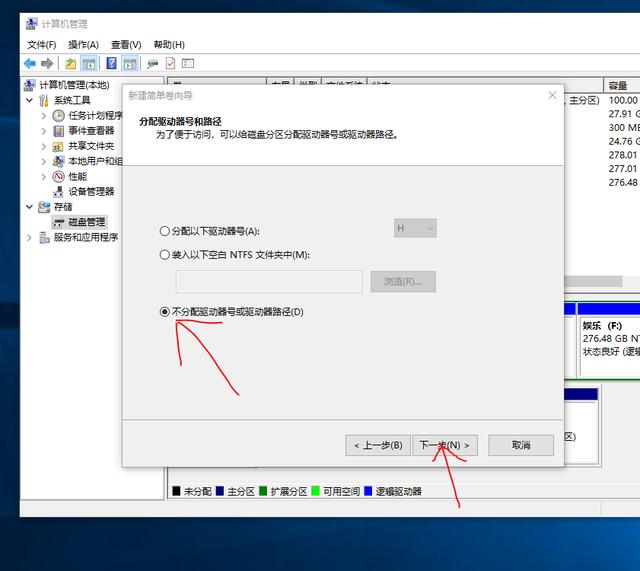
Task: Open the 文件(F) menu
Action: pyautogui.click(x=42, y=44)
